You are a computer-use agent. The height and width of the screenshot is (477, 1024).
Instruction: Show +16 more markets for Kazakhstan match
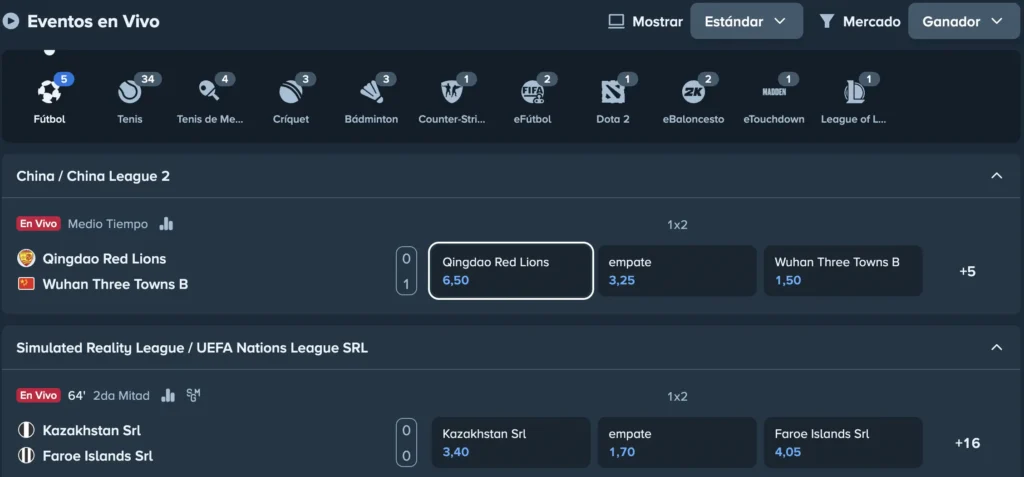coord(967,443)
